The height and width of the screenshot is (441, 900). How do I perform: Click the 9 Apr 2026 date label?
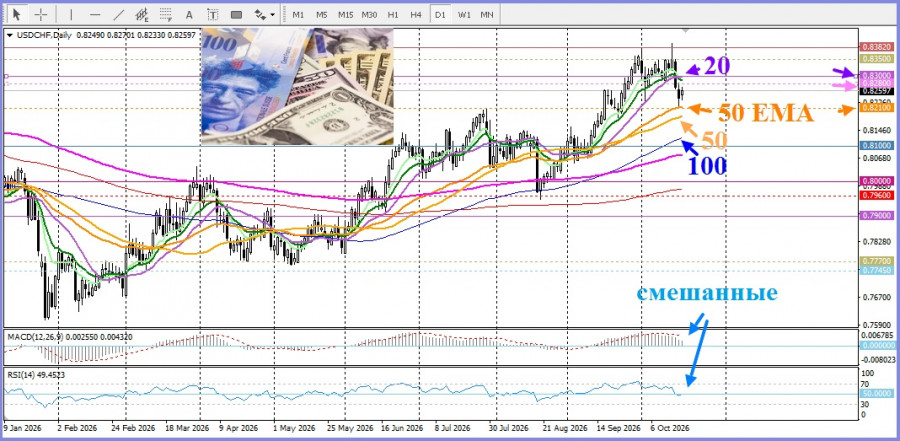238,428
